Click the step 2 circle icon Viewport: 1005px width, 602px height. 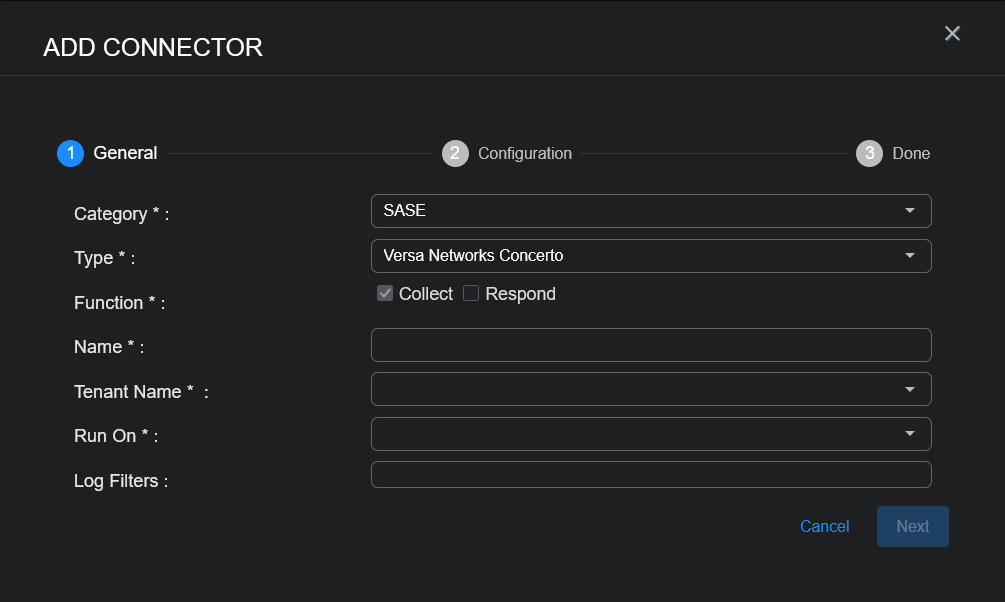click(x=455, y=153)
